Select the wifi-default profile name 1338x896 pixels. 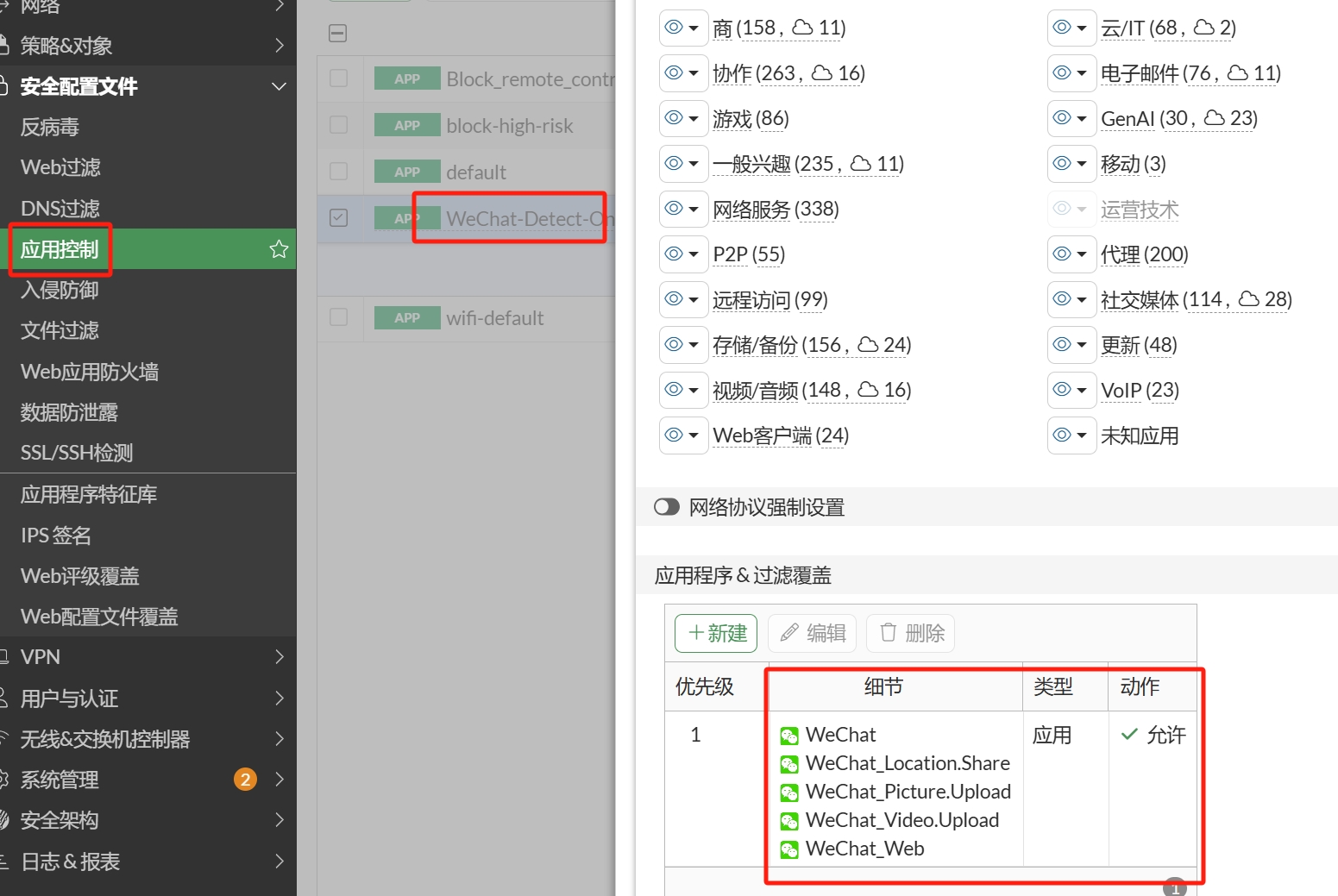click(x=495, y=318)
